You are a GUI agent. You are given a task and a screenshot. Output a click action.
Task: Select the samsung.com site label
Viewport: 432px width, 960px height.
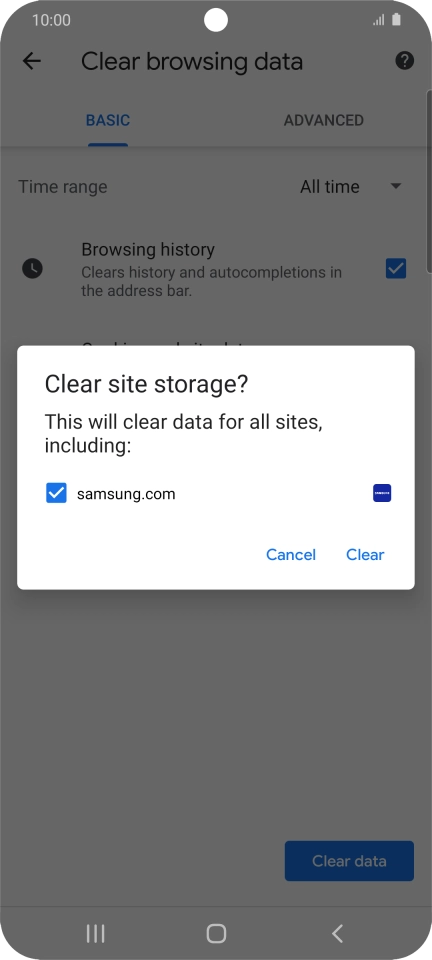[x=126, y=493]
